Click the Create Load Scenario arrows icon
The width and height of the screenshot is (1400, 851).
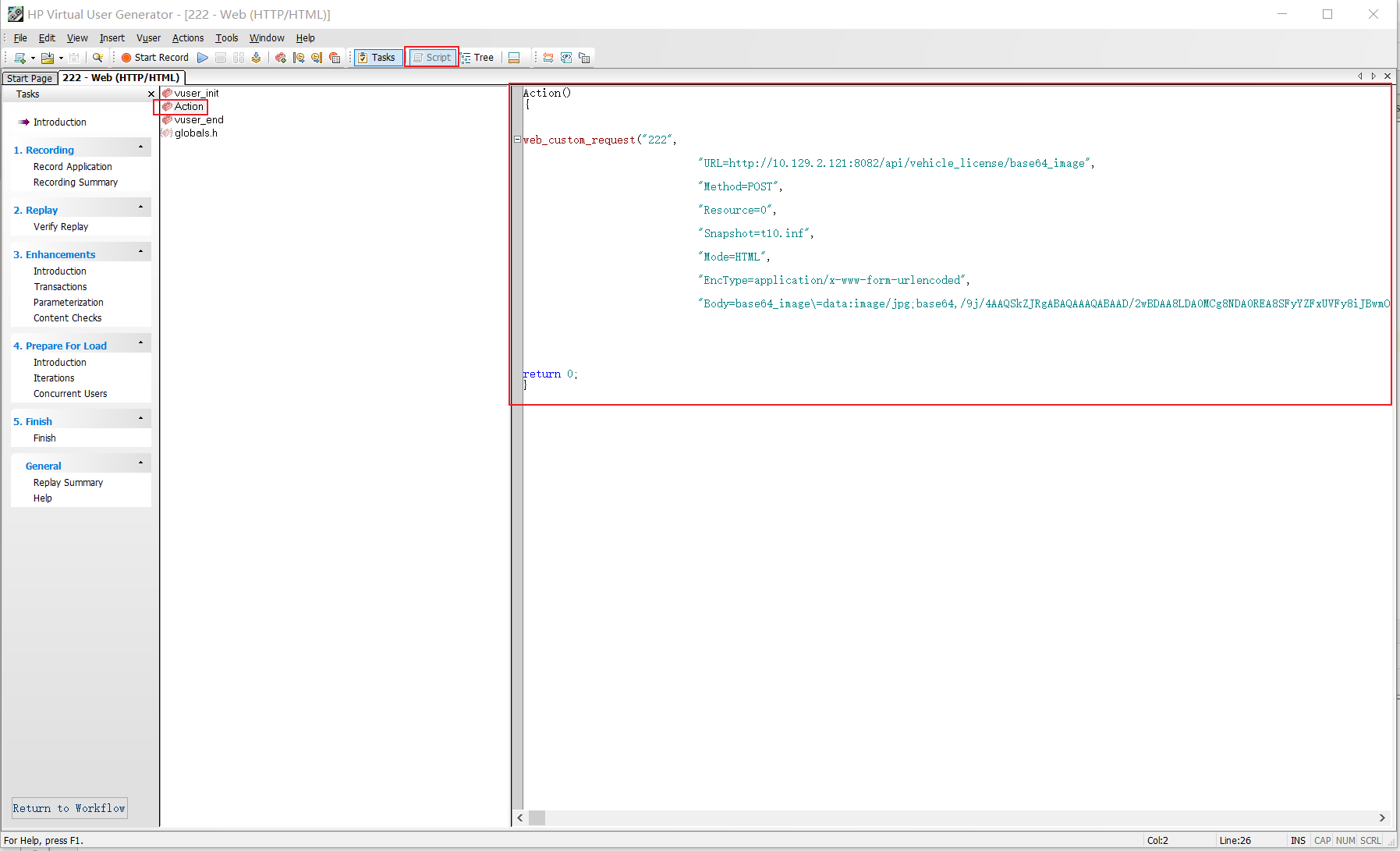[x=548, y=58]
